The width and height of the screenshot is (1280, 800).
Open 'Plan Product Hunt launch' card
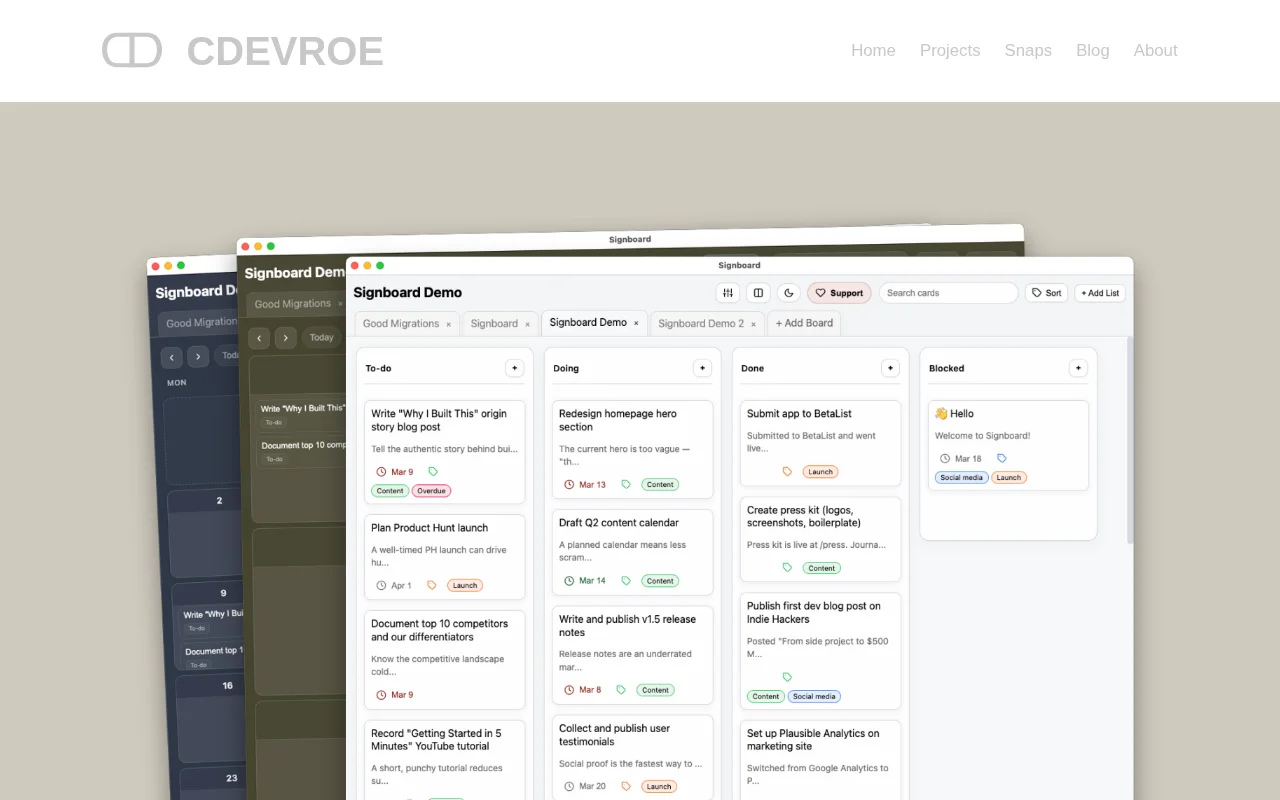click(x=444, y=557)
